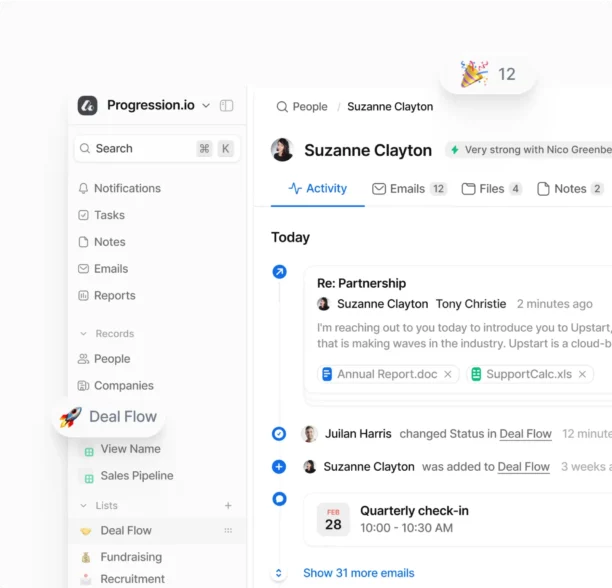This screenshot has width=612, height=588.
Task: Expand the Progression.io workspace dropdown
Action: tap(206, 106)
